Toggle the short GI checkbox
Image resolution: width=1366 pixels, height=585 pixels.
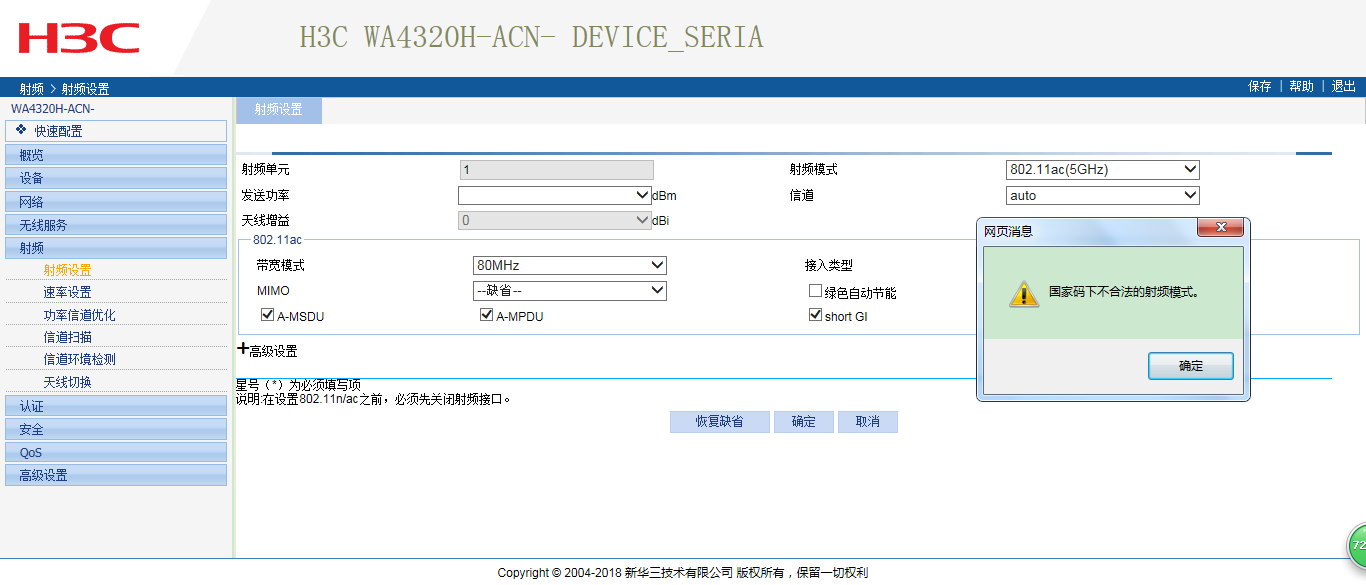pyautogui.click(x=815, y=315)
